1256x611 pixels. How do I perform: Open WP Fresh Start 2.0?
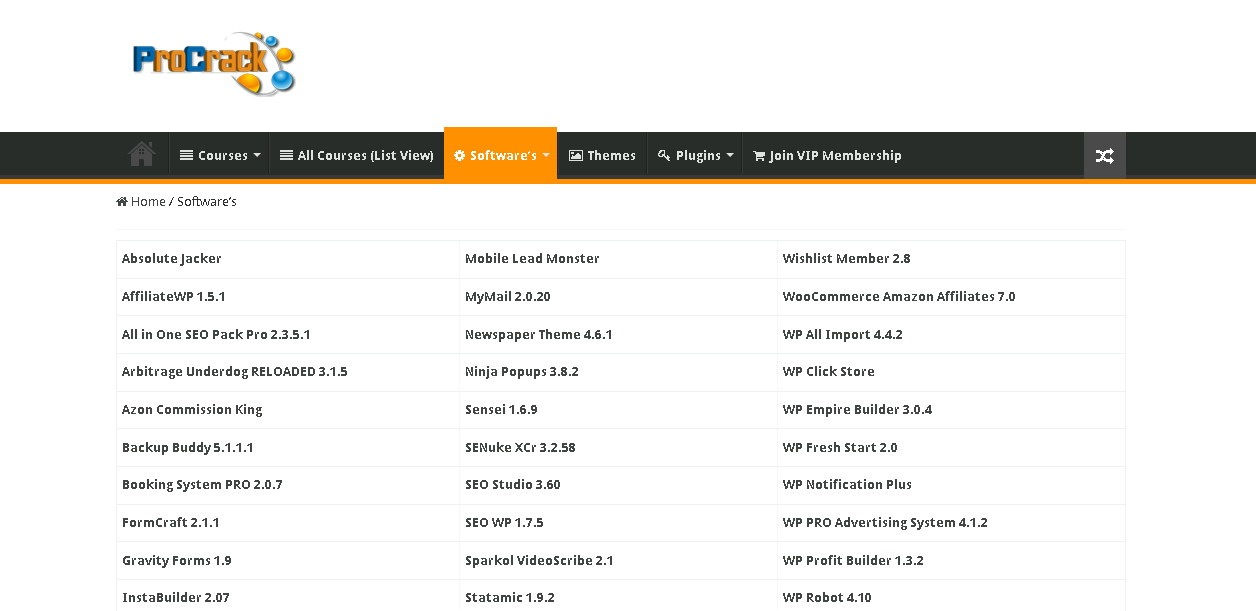840,448
